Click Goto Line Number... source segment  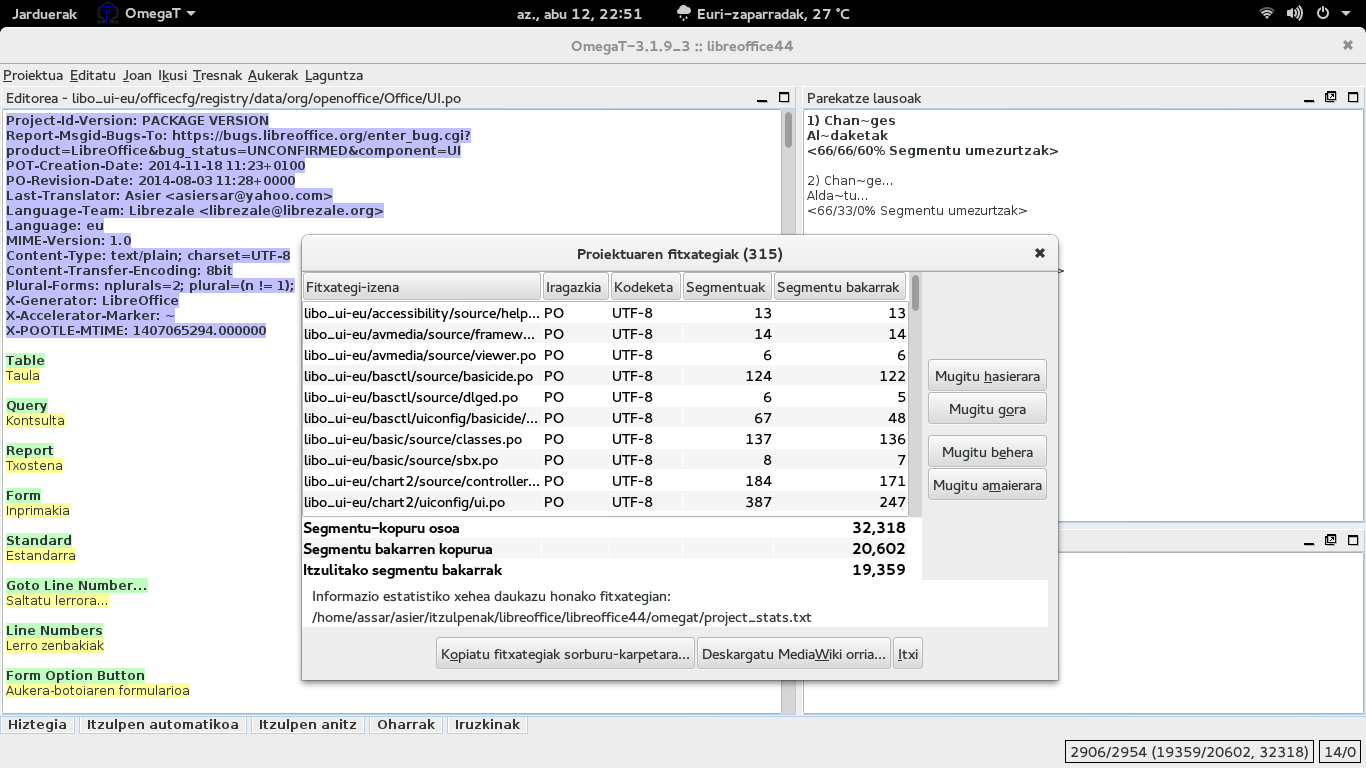[x=76, y=585]
